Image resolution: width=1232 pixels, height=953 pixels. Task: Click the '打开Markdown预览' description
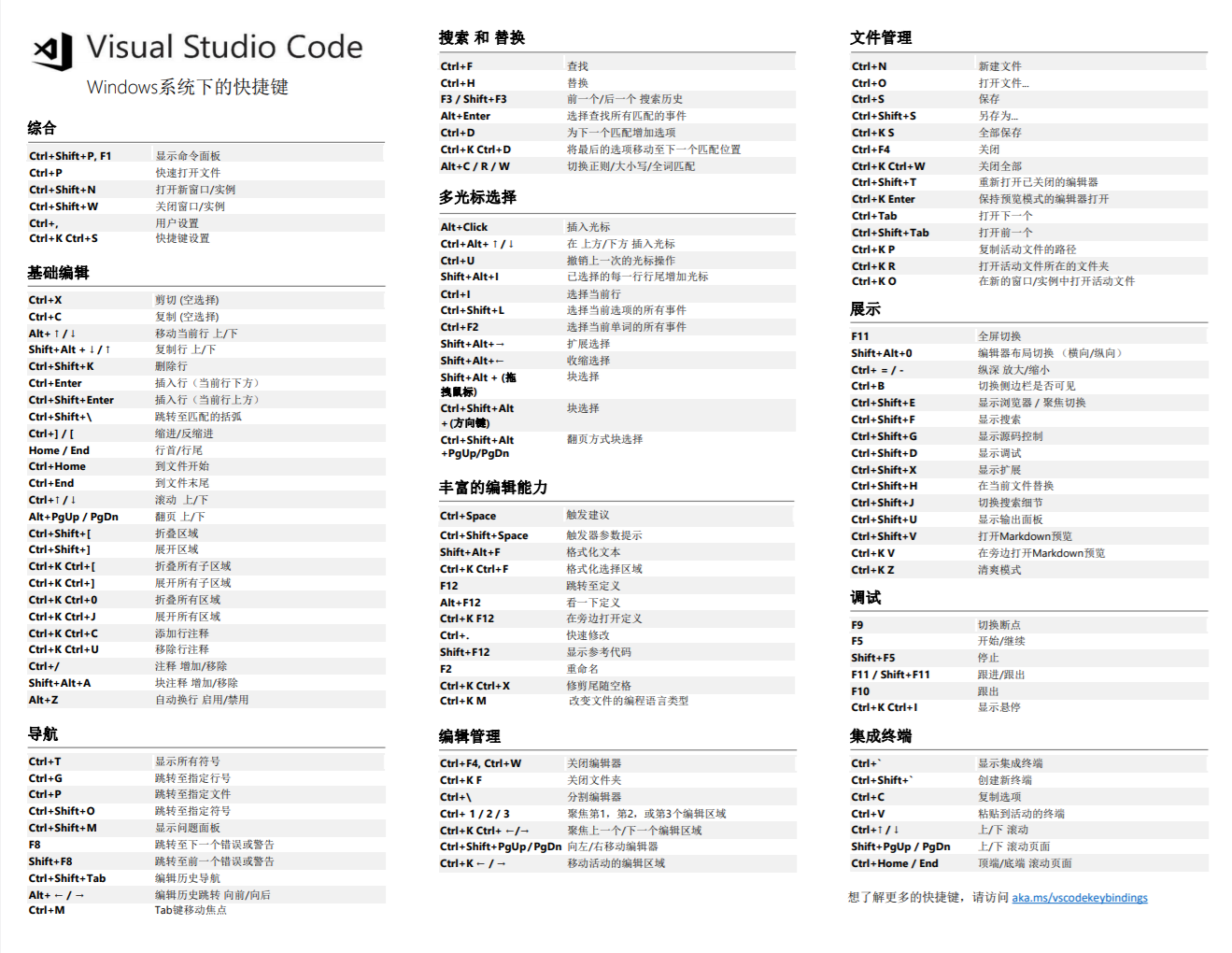pos(1026,536)
